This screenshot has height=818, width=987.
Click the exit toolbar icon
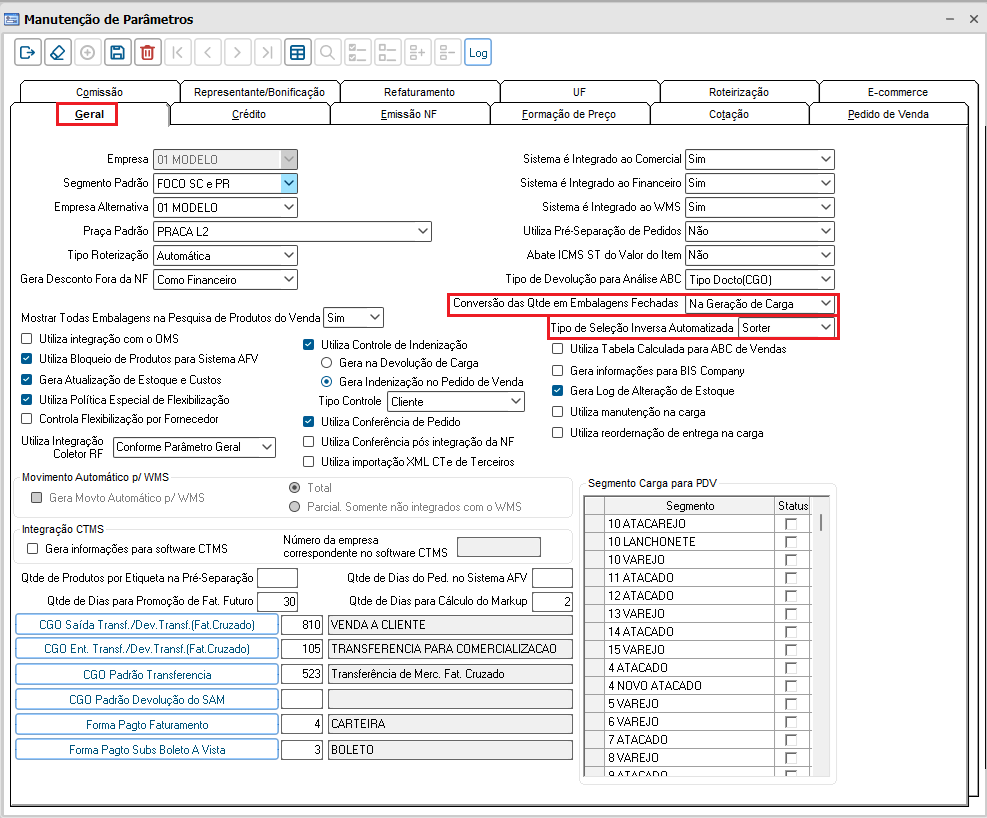28,53
